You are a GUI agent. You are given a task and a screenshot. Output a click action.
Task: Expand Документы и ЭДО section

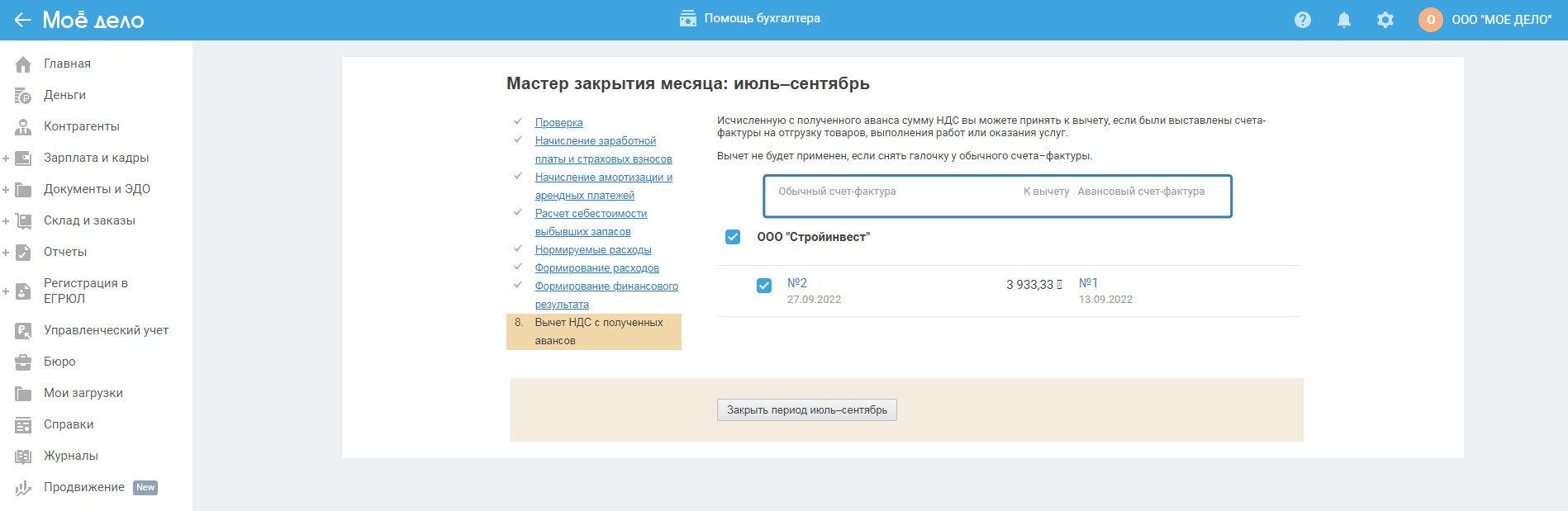[6, 190]
